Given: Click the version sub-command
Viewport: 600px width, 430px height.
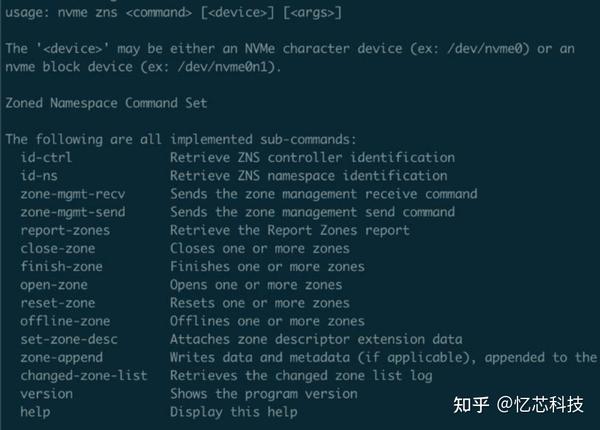Looking at the screenshot, I should pos(46,393).
